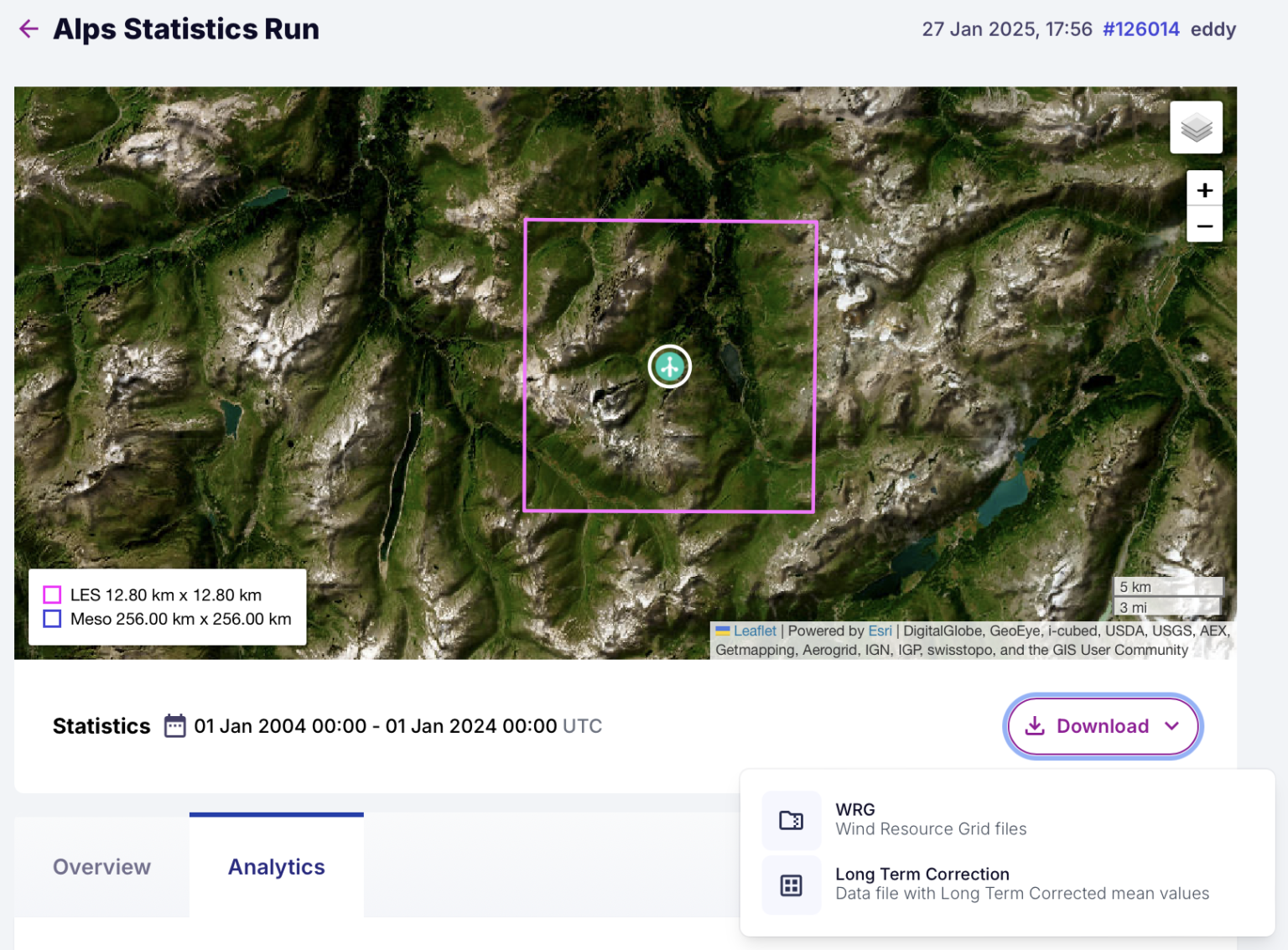Click the Long Term Correction grid icon
Image resolution: width=1288 pixels, height=950 pixels.
pyautogui.click(x=791, y=885)
